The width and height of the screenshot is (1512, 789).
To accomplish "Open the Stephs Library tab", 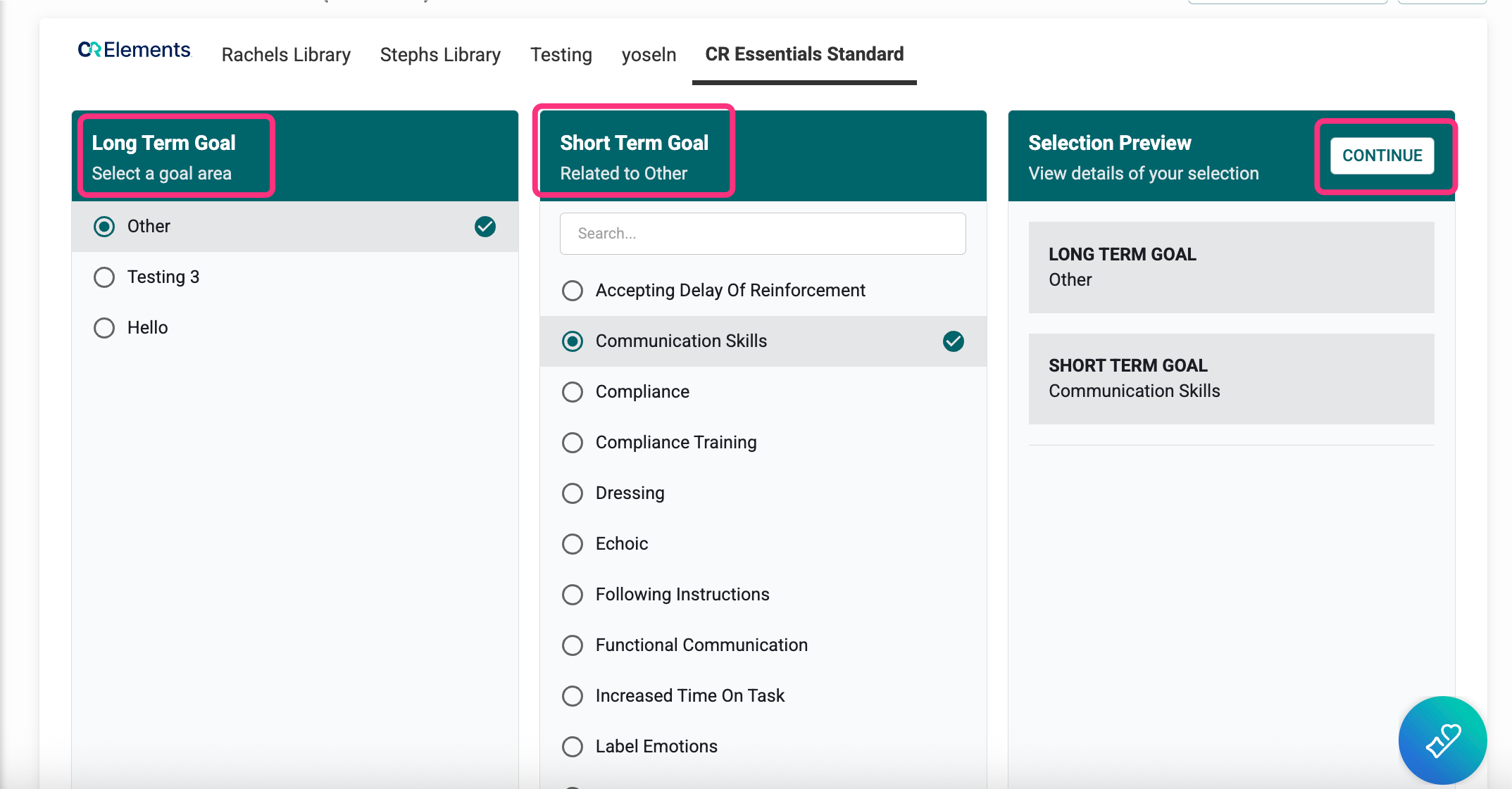I will pos(440,54).
